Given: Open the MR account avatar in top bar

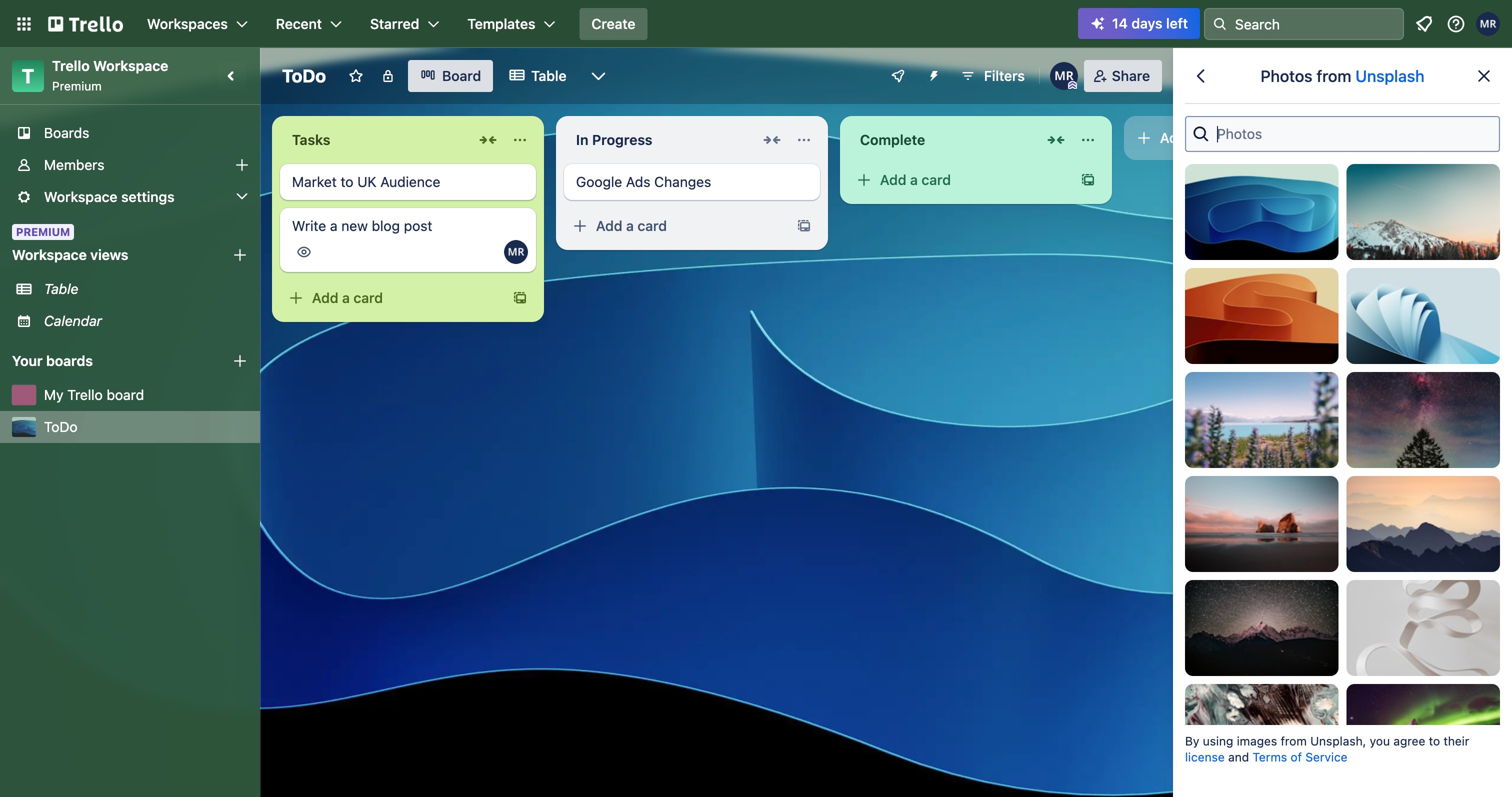Looking at the screenshot, I should pos(1487,24).
